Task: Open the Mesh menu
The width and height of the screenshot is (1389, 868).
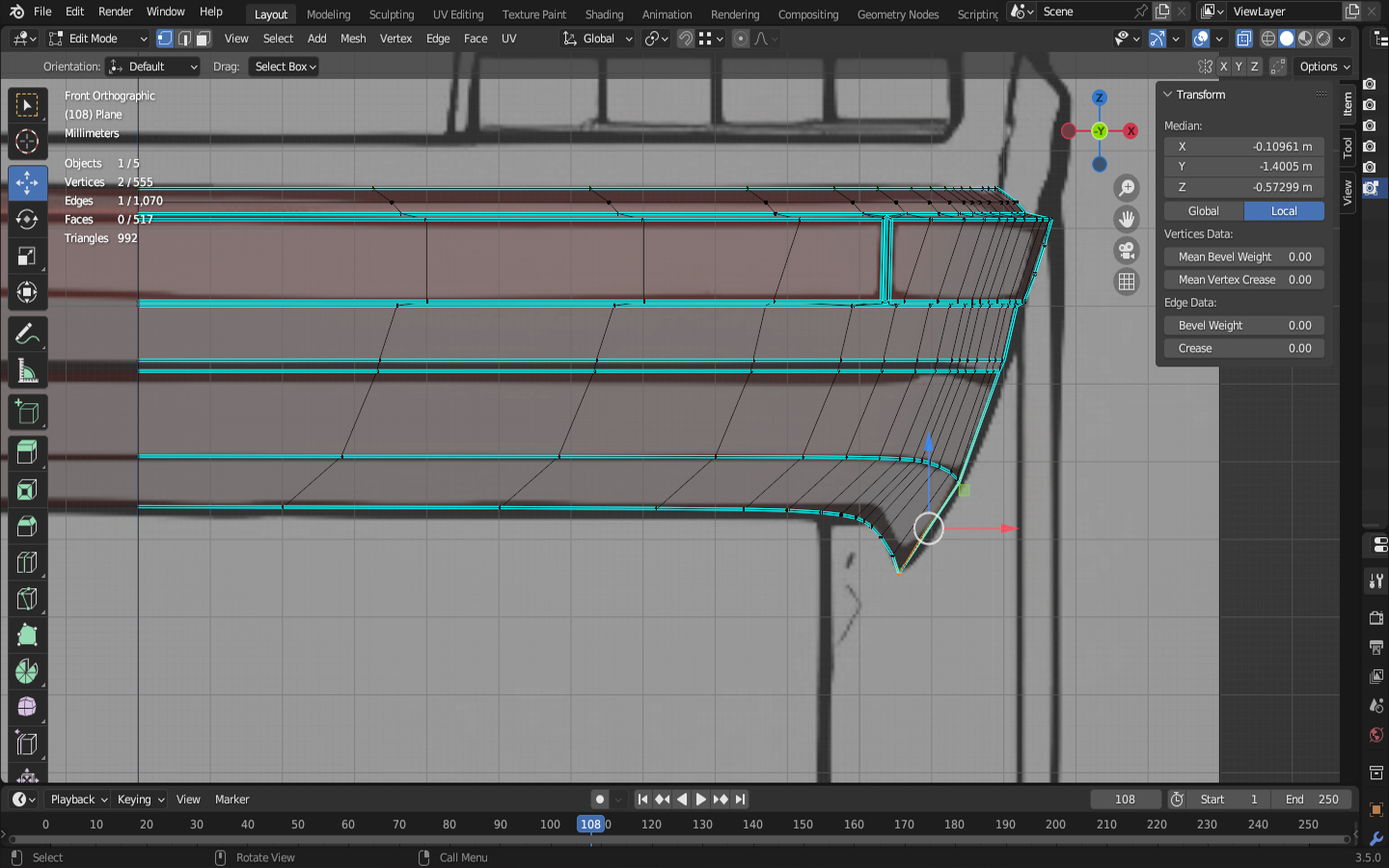Action: 353,39
